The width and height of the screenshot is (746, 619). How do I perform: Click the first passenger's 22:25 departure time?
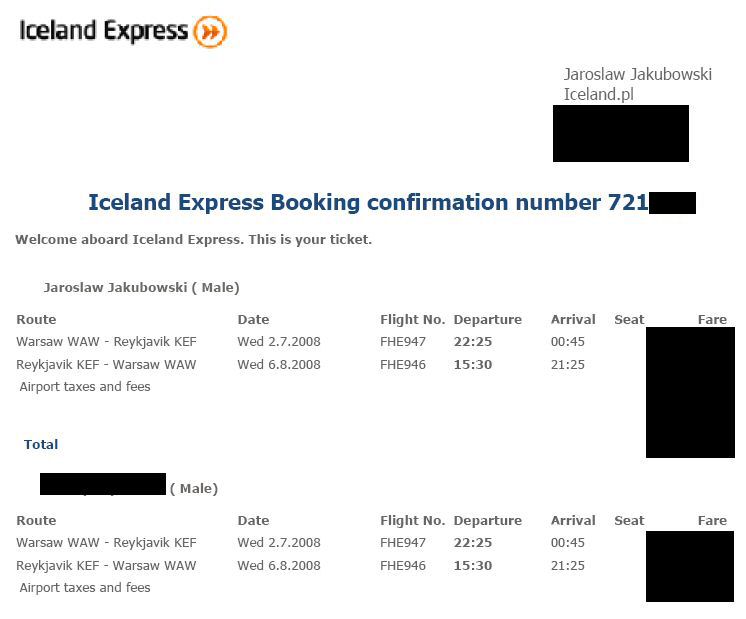pyautogui.click(x=472, y=342)
